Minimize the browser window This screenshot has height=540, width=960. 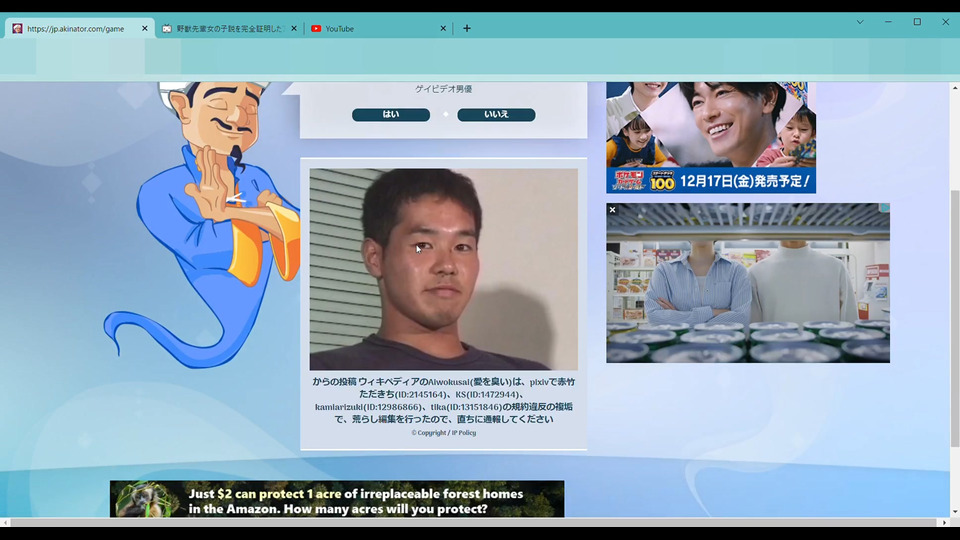pyautogui.click(x=888, y=22)
